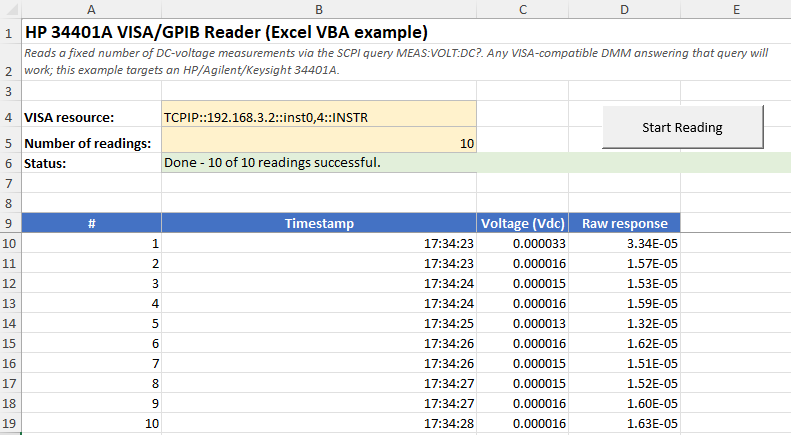Click raw response 1.59E-05
This screenshot has width=791, height=435.
coord(625,303)
